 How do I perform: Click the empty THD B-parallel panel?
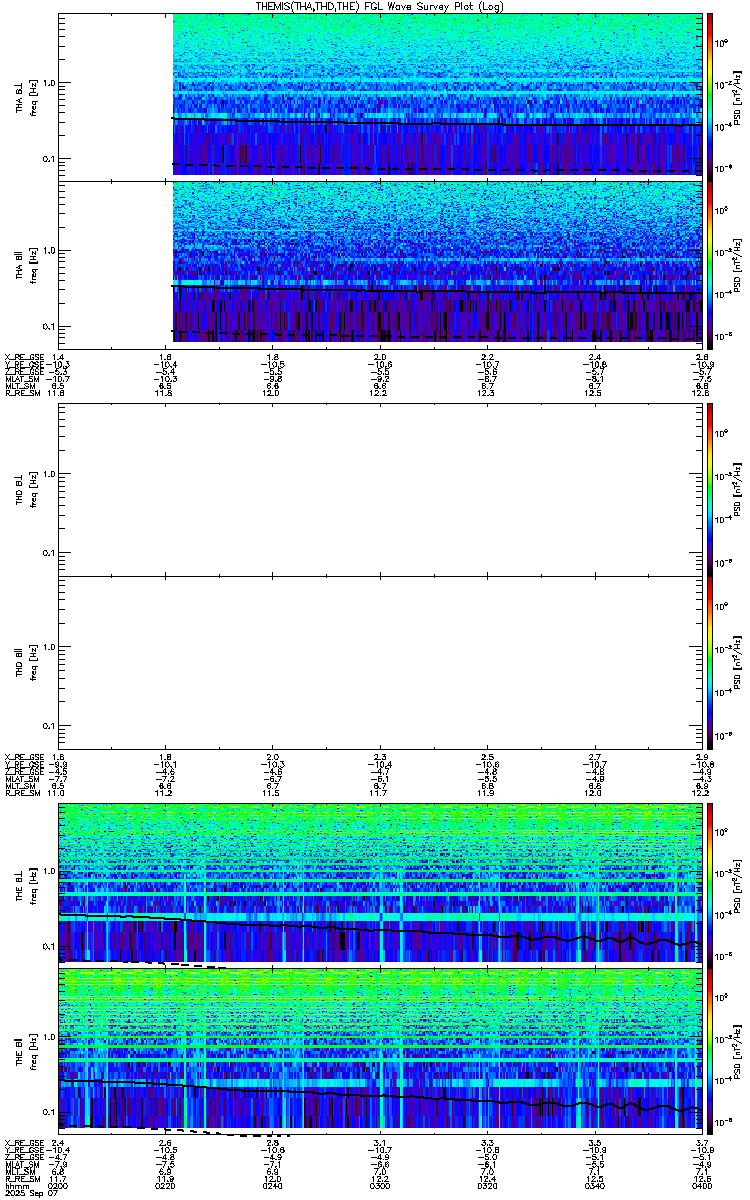pyautogui.click(x=380, y=661)
